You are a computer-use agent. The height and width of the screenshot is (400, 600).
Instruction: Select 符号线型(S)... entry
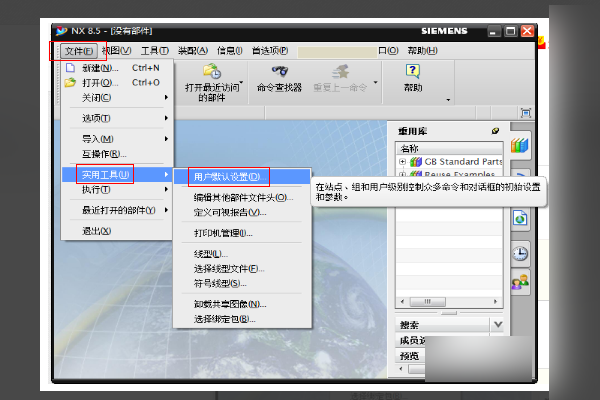[242, 284]
